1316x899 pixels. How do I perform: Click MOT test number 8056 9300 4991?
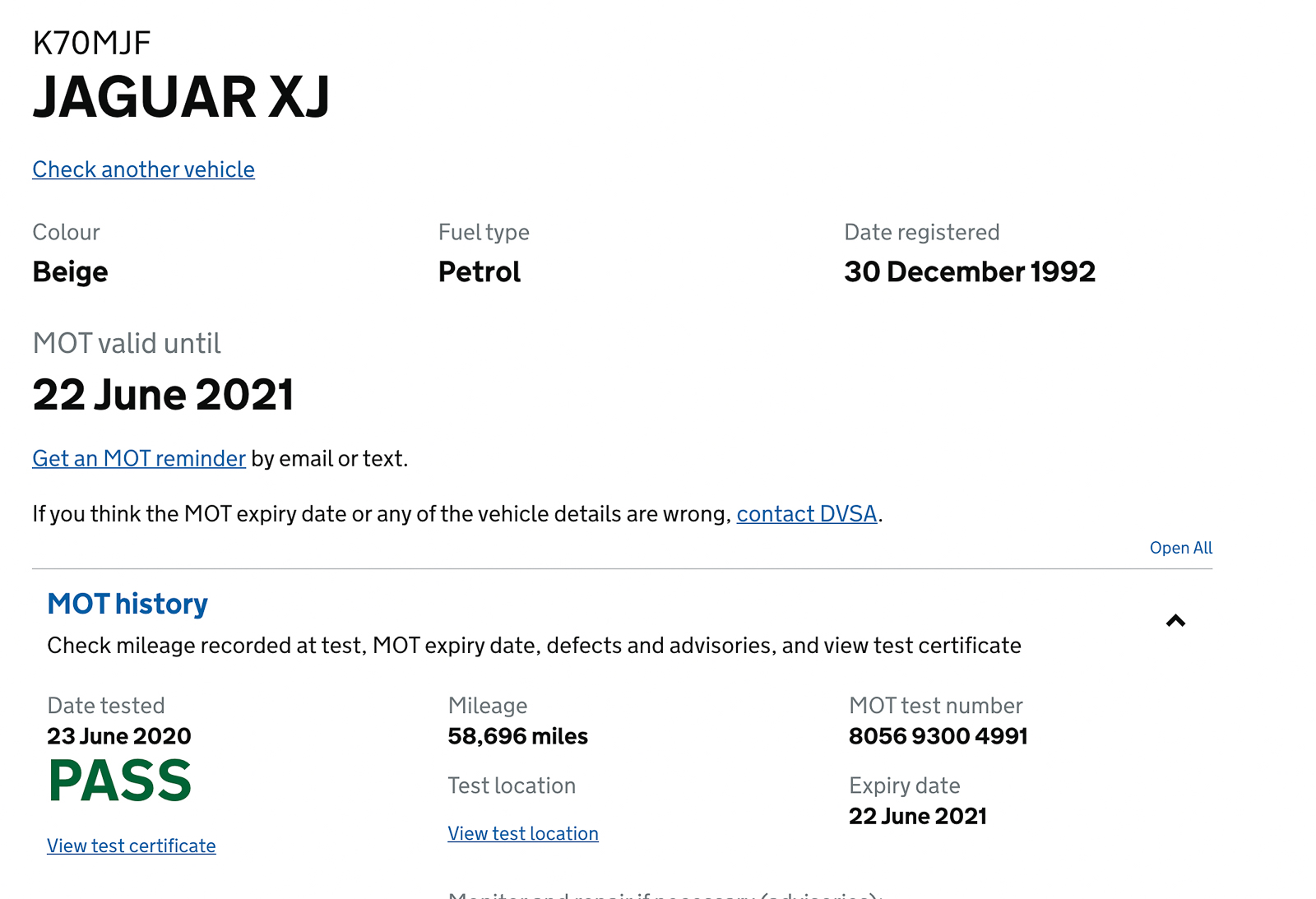click(x=938, y=736)
